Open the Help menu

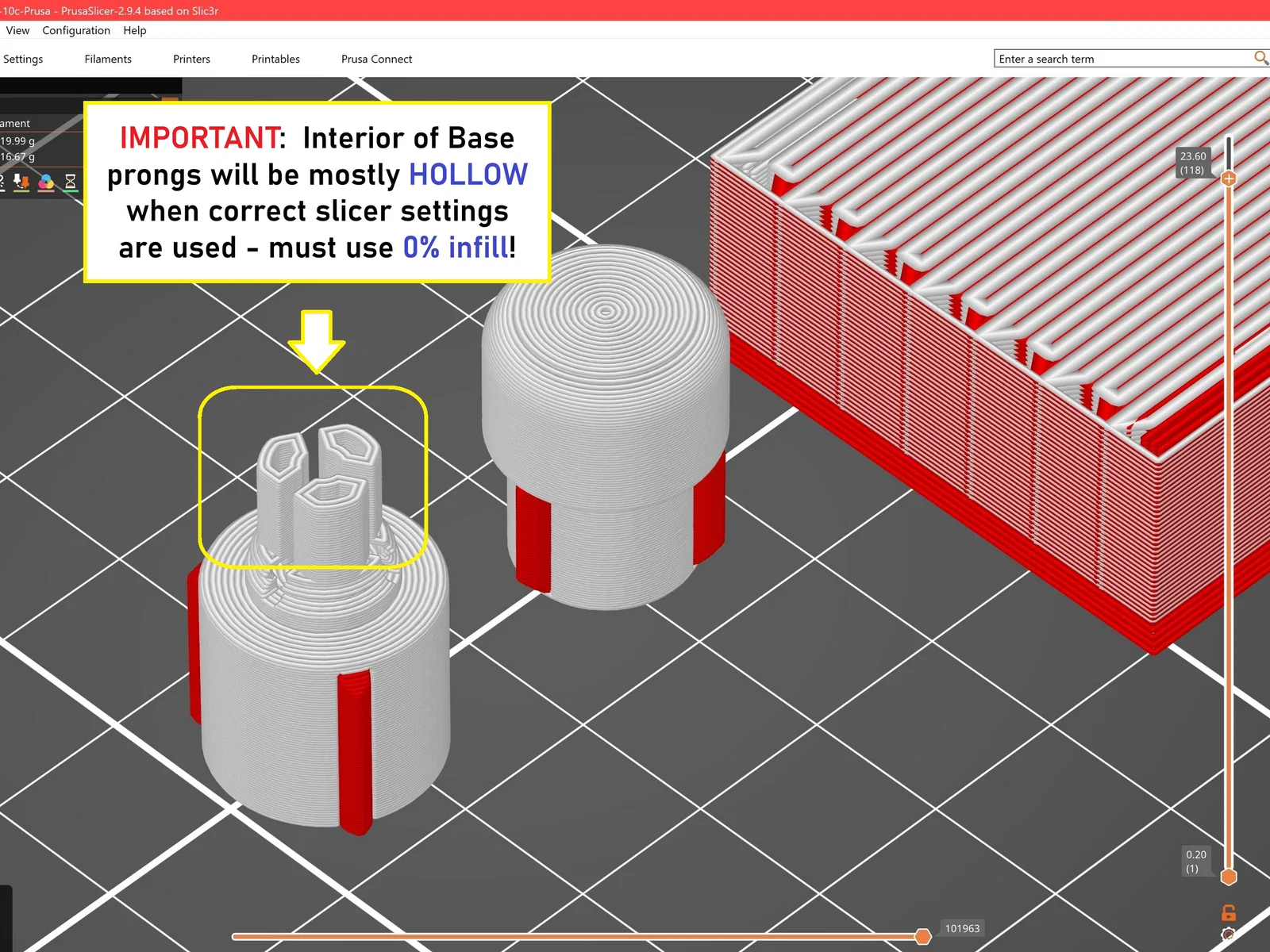tap(135, 30)
